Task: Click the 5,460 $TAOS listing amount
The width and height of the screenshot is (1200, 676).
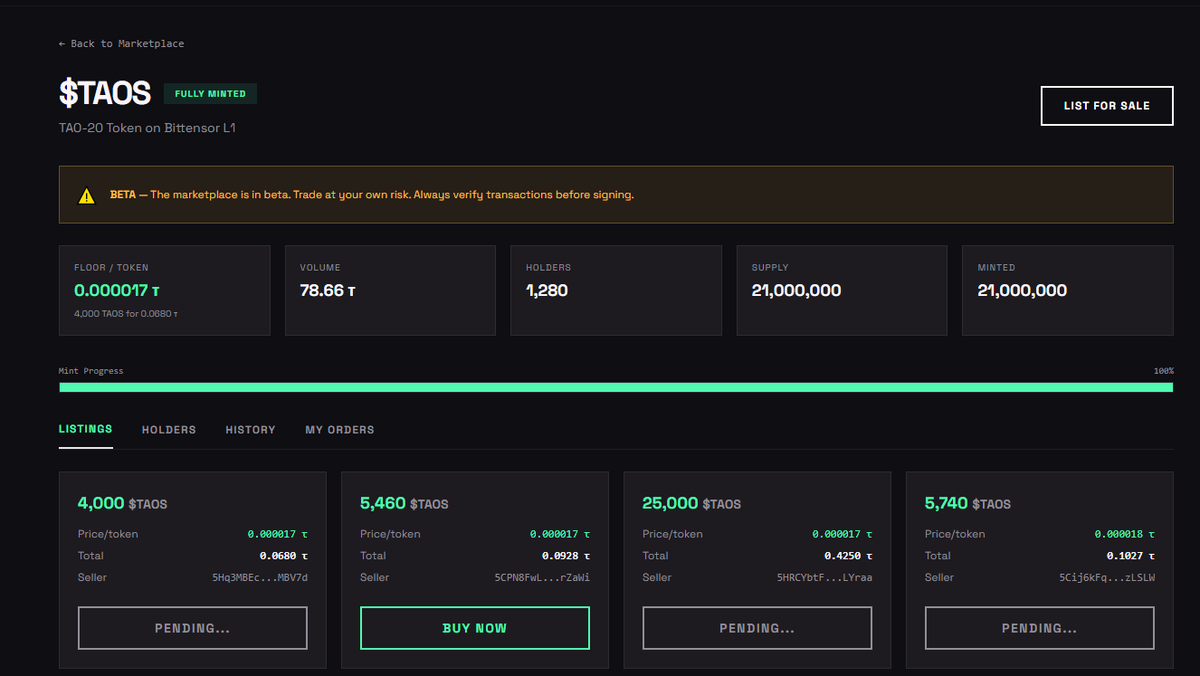Action: point(404,504)
